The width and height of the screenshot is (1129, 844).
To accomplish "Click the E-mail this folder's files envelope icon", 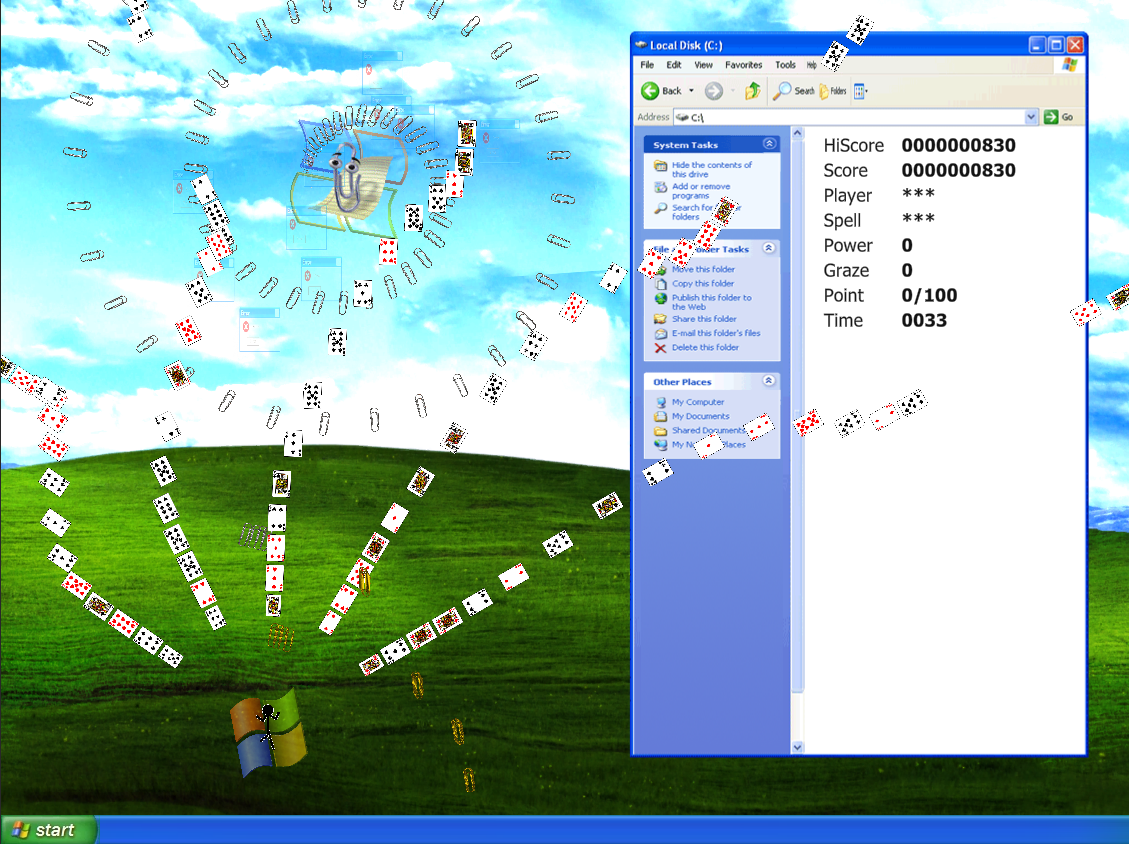I will (660, 333).
